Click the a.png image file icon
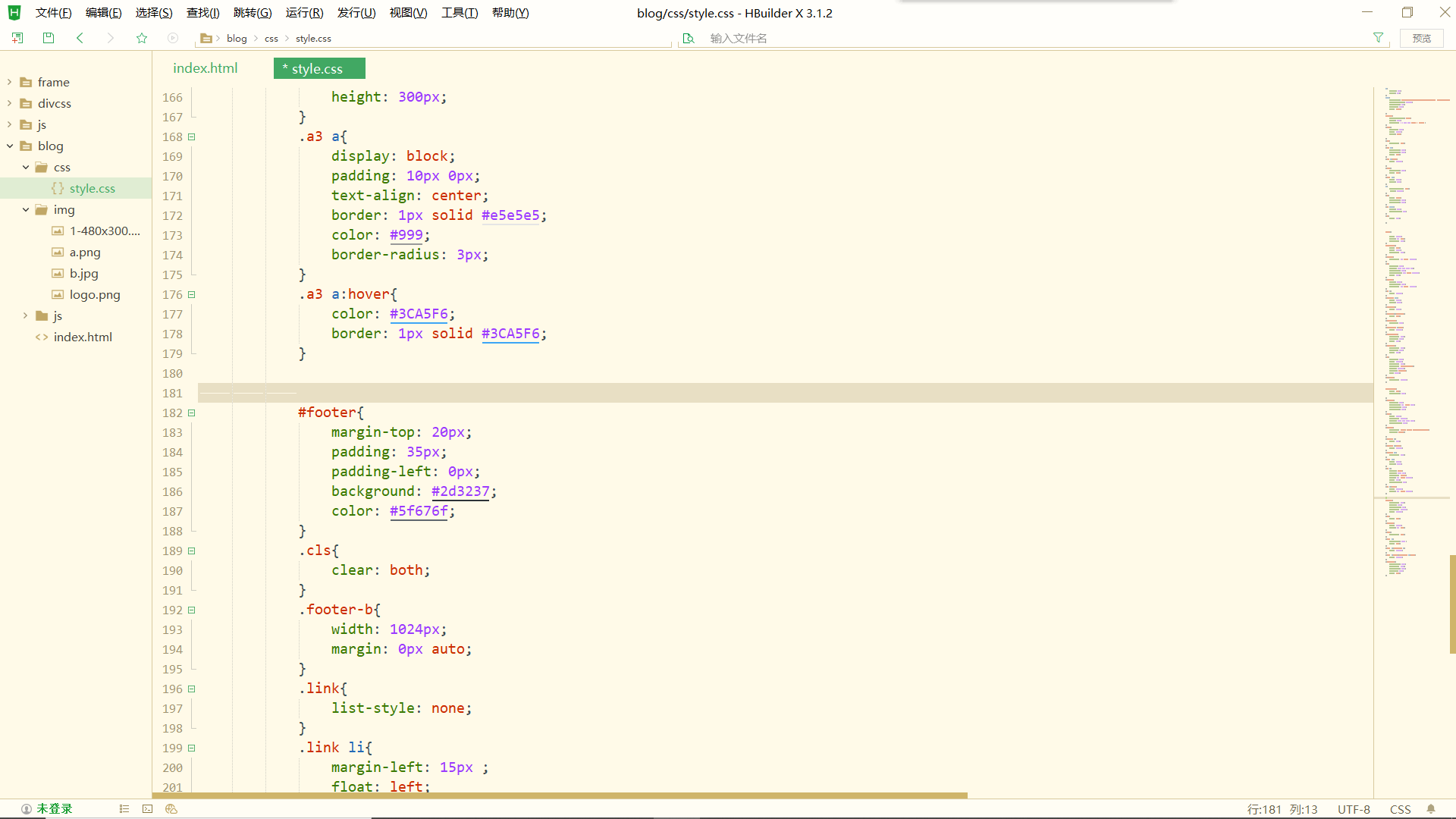This screenshot has height=819, width=1456. pyautogui.click(x=58, y=252)
